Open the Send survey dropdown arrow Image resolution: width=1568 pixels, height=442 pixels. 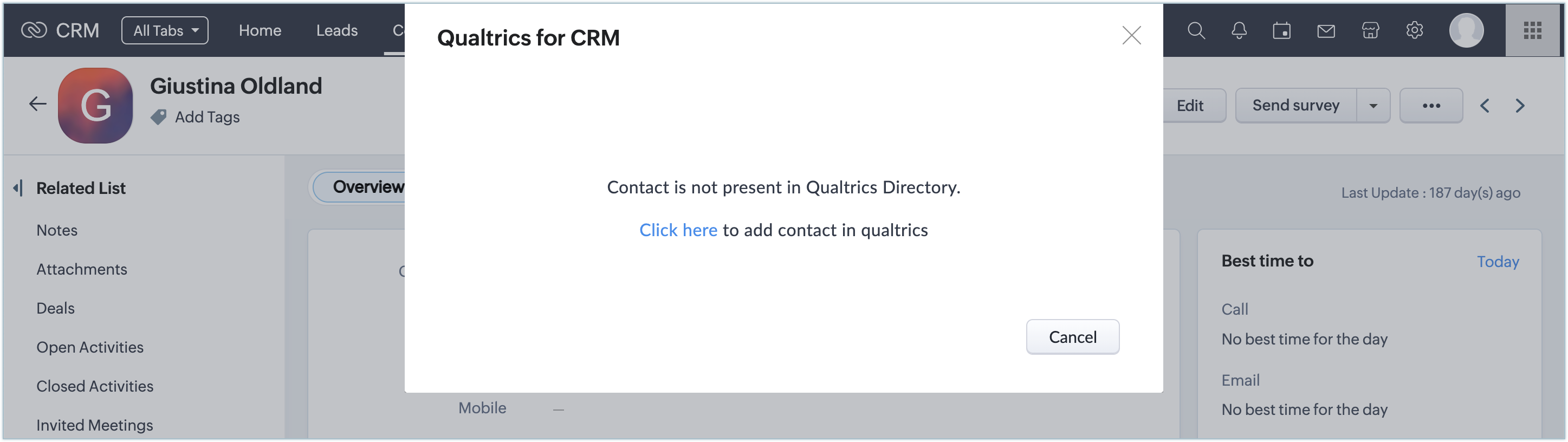point(1372,106)
